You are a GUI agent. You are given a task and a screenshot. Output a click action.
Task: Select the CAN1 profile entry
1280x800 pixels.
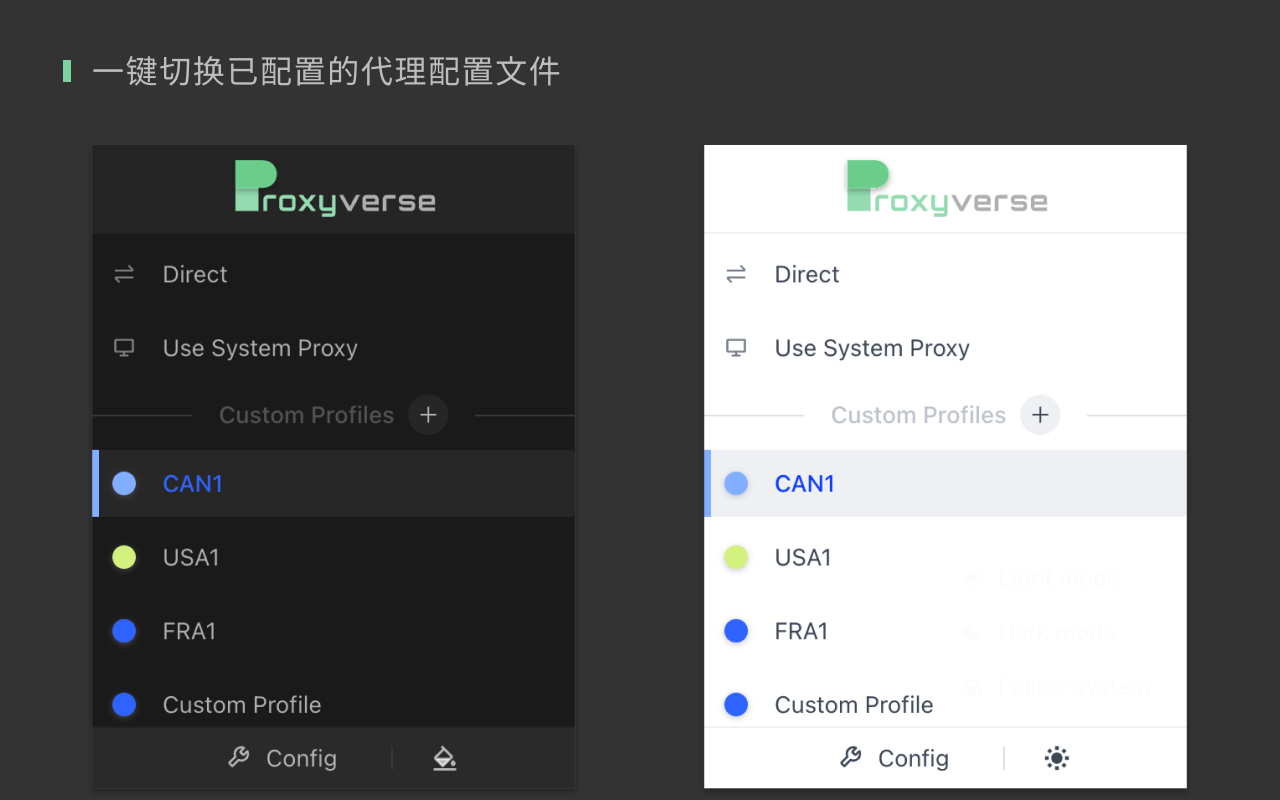[x=192, y=483]
